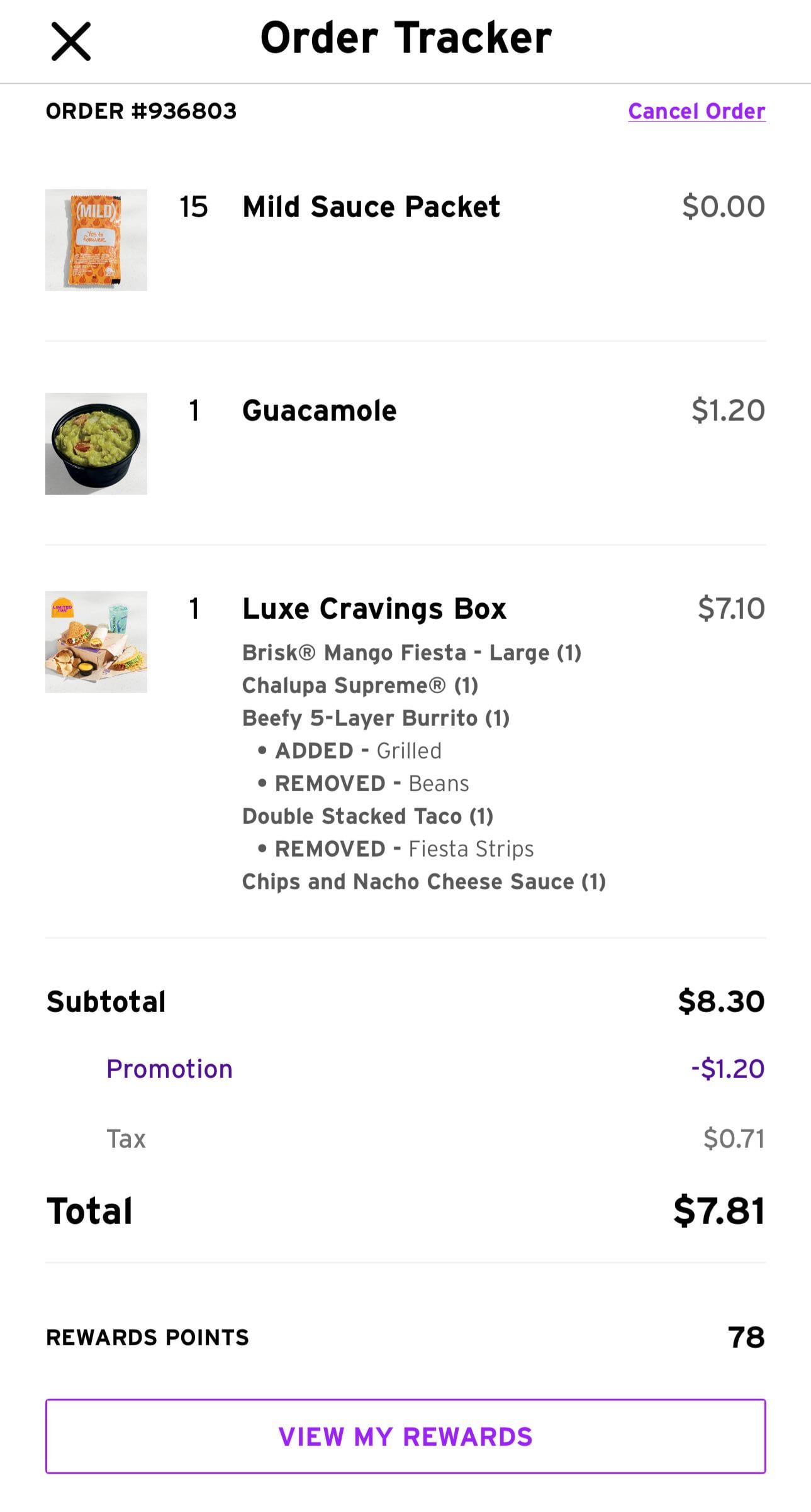
Task: Tap the Mild Sauce Packet thumbnail
Action: click(x=96, y=240)
